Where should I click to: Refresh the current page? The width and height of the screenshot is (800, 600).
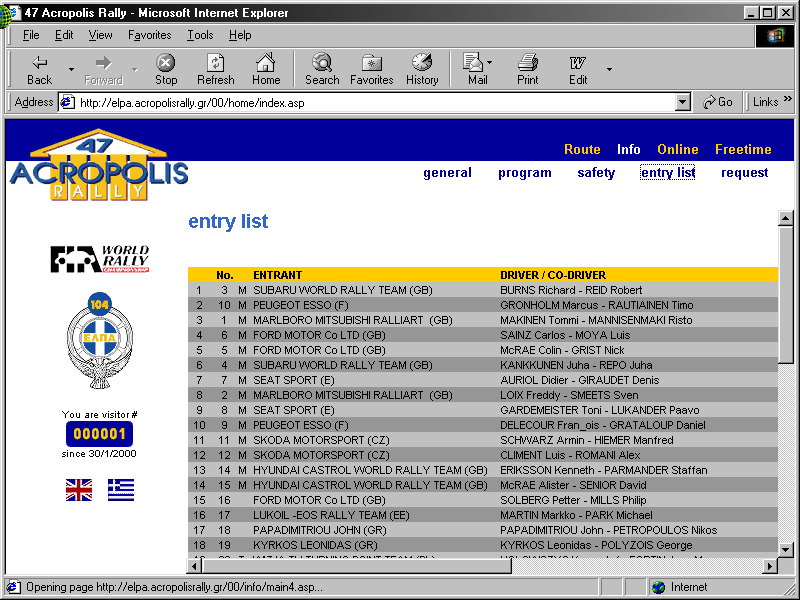click(x=216, y=70)
